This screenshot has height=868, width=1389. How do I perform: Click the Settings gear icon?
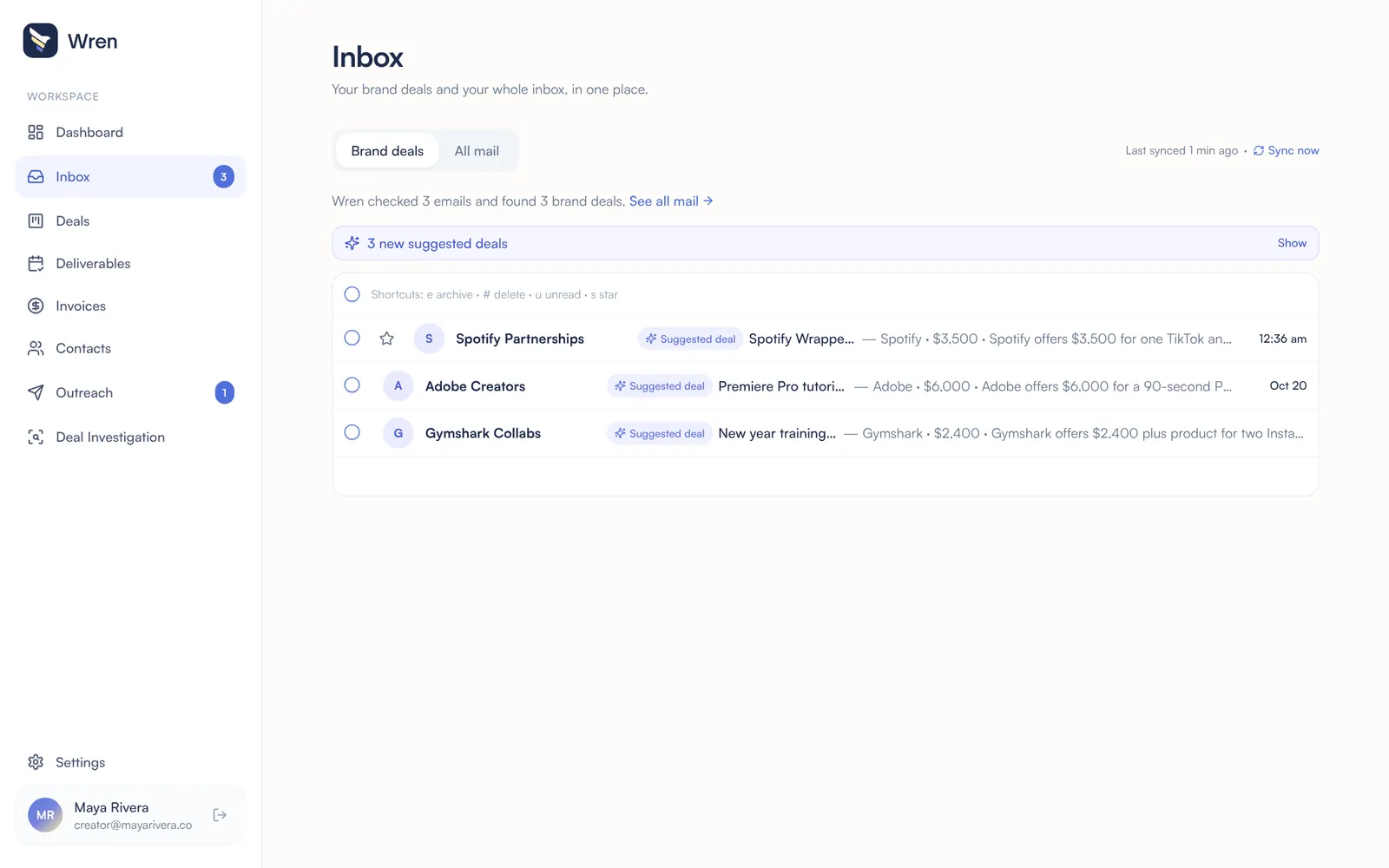coord(36,762)
